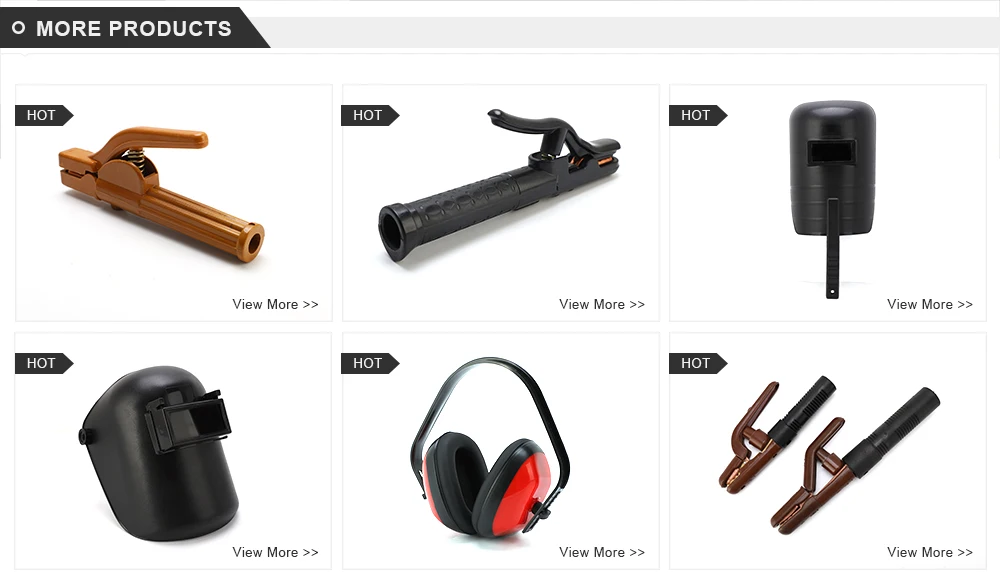Screen dimensions: 1000x584
Task: Click View More under black electrode holder
Action: pyautogui.click(x=602, y=304)
